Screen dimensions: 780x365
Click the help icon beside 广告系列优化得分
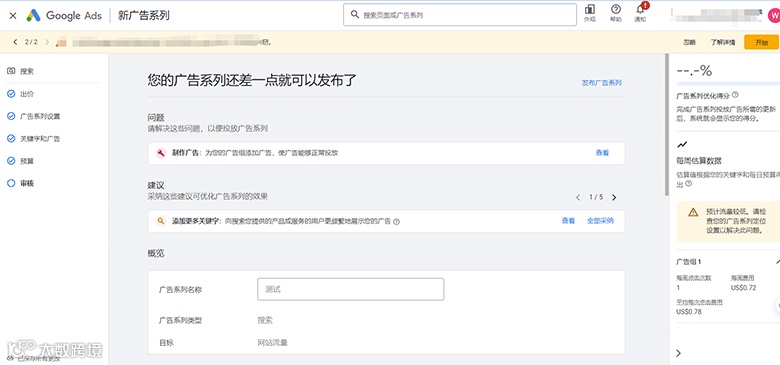tap(735, 94)
